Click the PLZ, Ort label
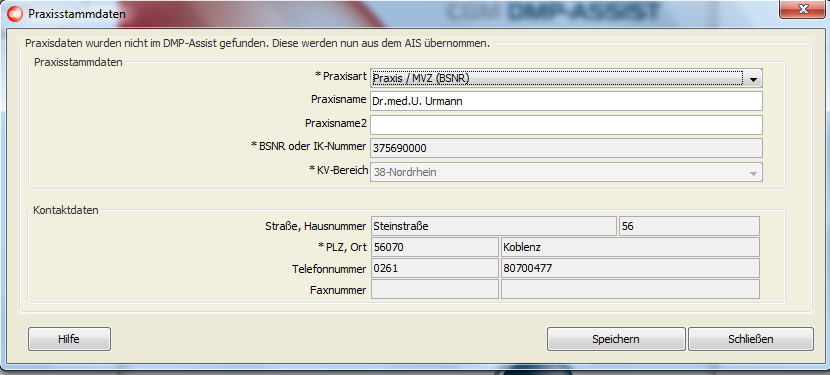The height and width of the screenshot is (375, 830). (342, 248)
